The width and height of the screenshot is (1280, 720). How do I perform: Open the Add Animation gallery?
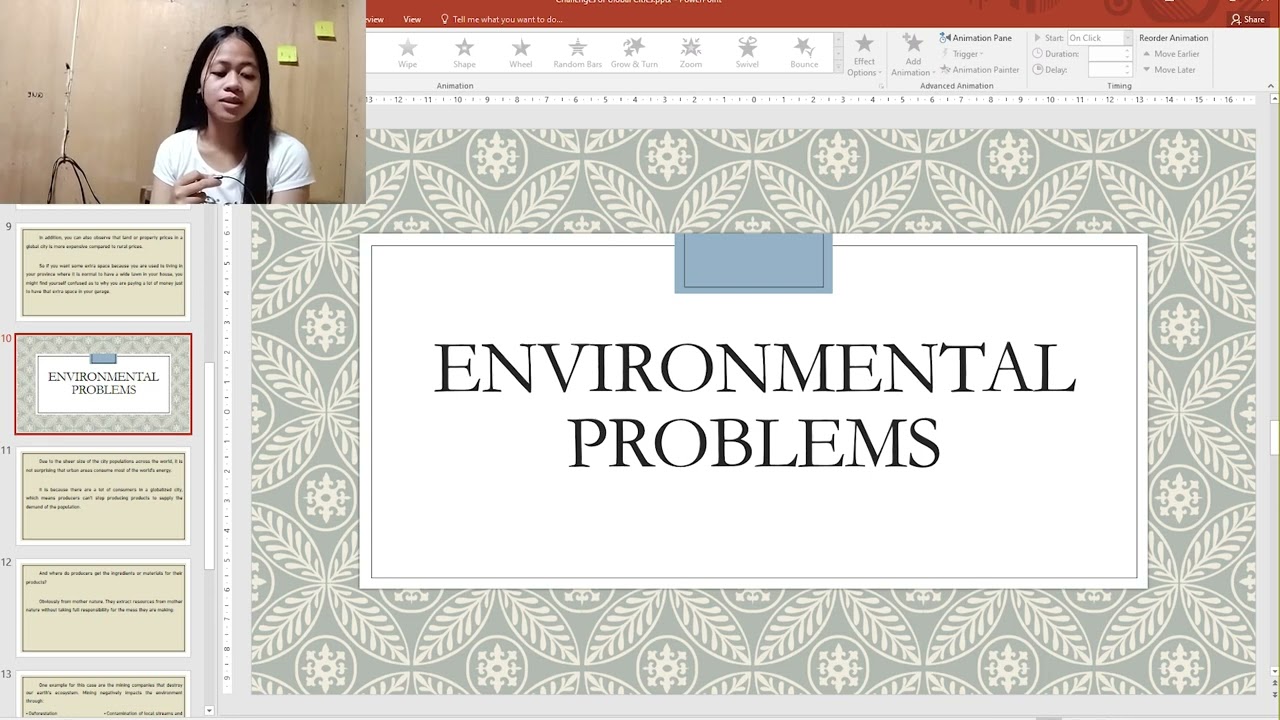point(912,55)
